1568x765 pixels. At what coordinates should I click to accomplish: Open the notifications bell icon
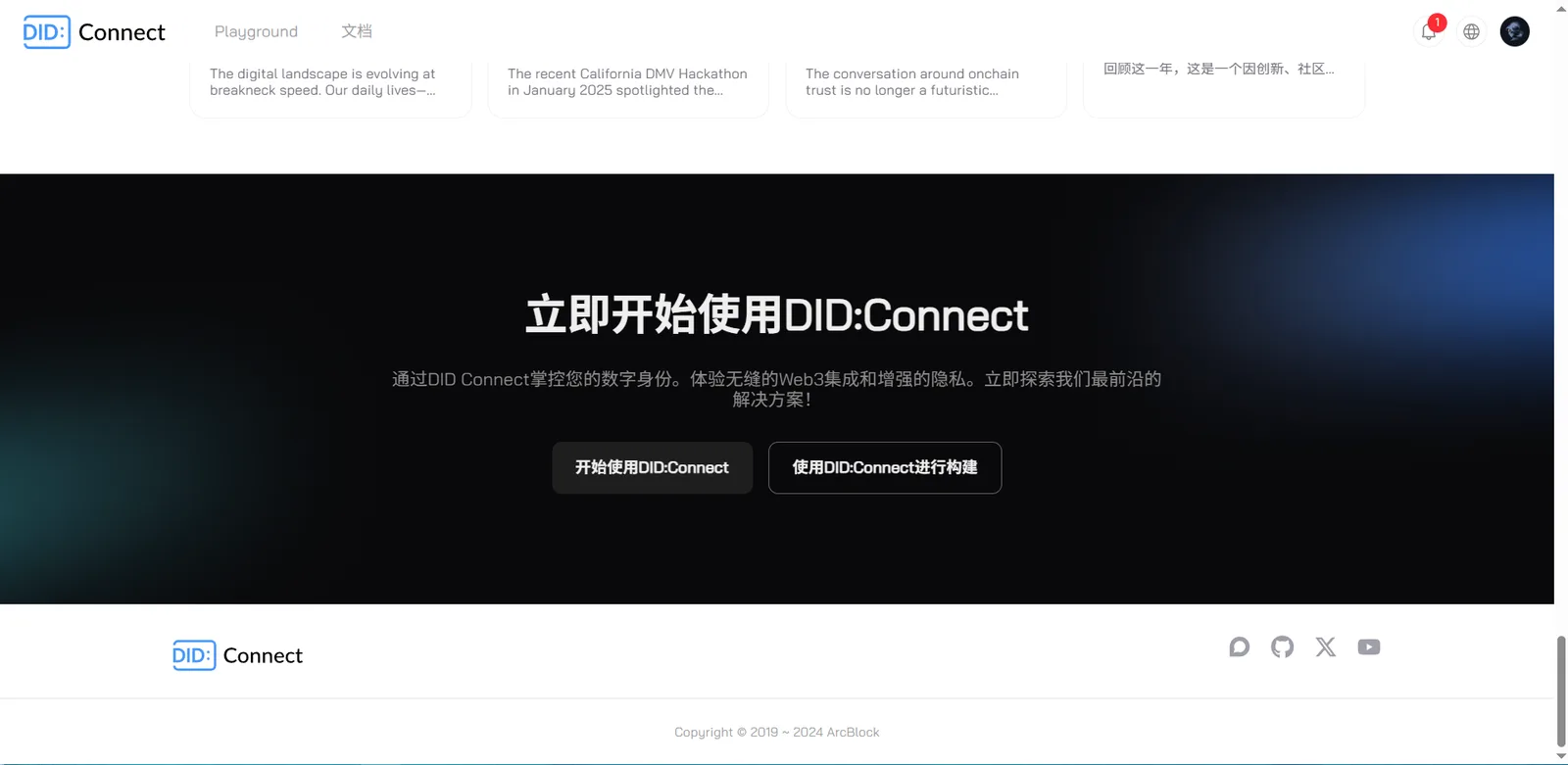point(1429,31)
